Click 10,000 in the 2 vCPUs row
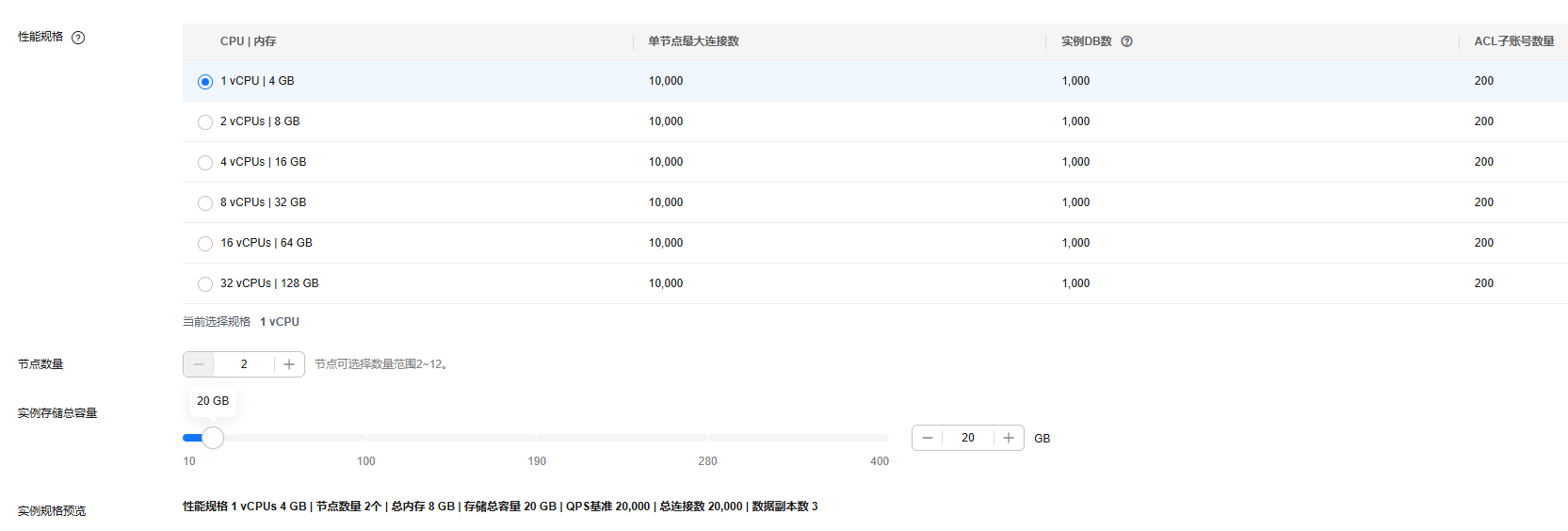The width and height of the screenshot is (1568, 531). tap(666, 121)
